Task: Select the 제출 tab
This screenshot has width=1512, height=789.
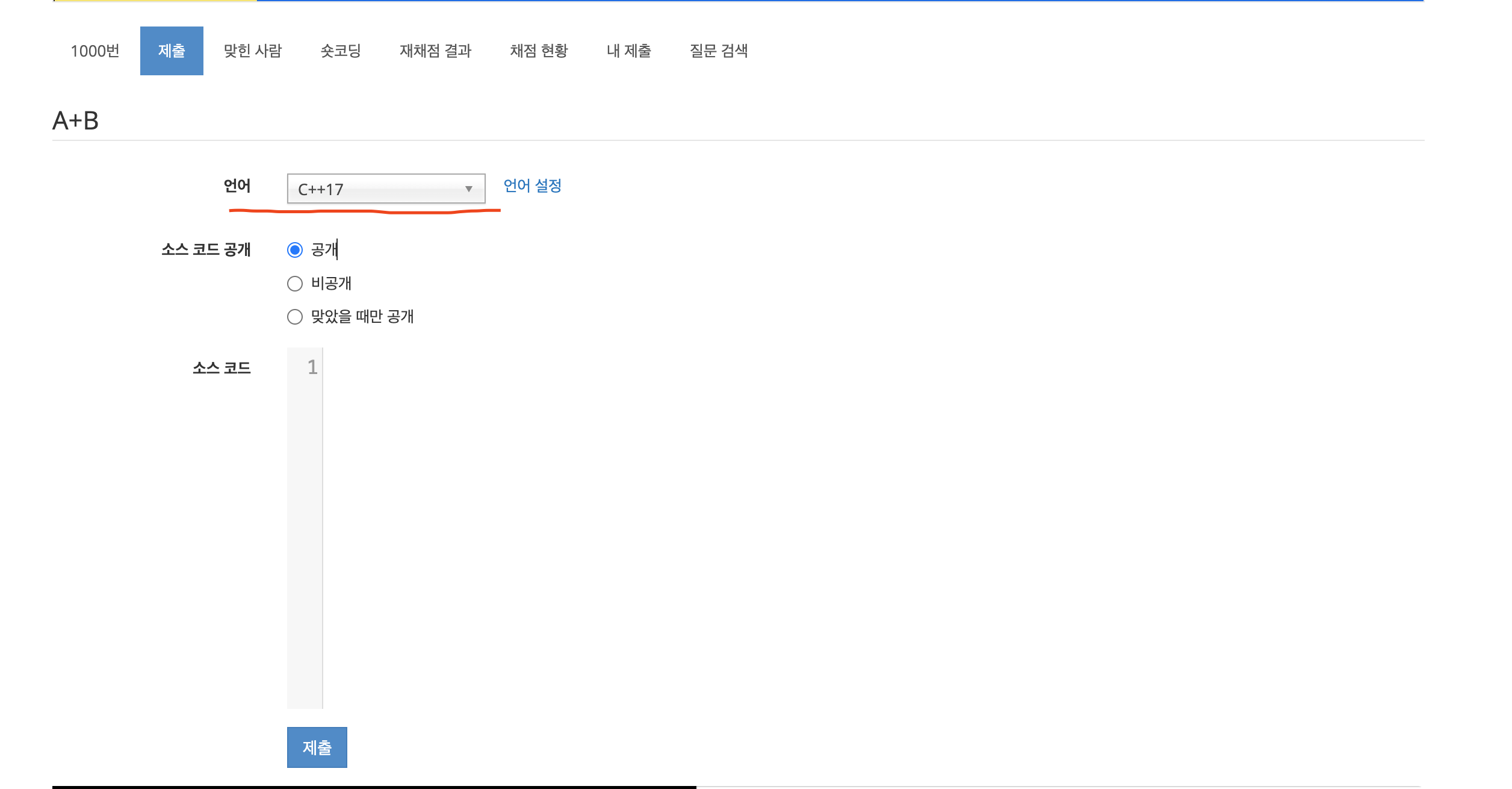Action: click(172, 51)
